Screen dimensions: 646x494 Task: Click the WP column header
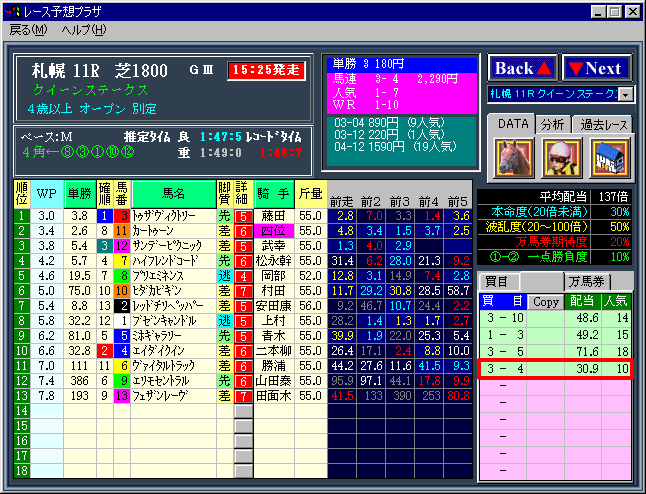47,192
